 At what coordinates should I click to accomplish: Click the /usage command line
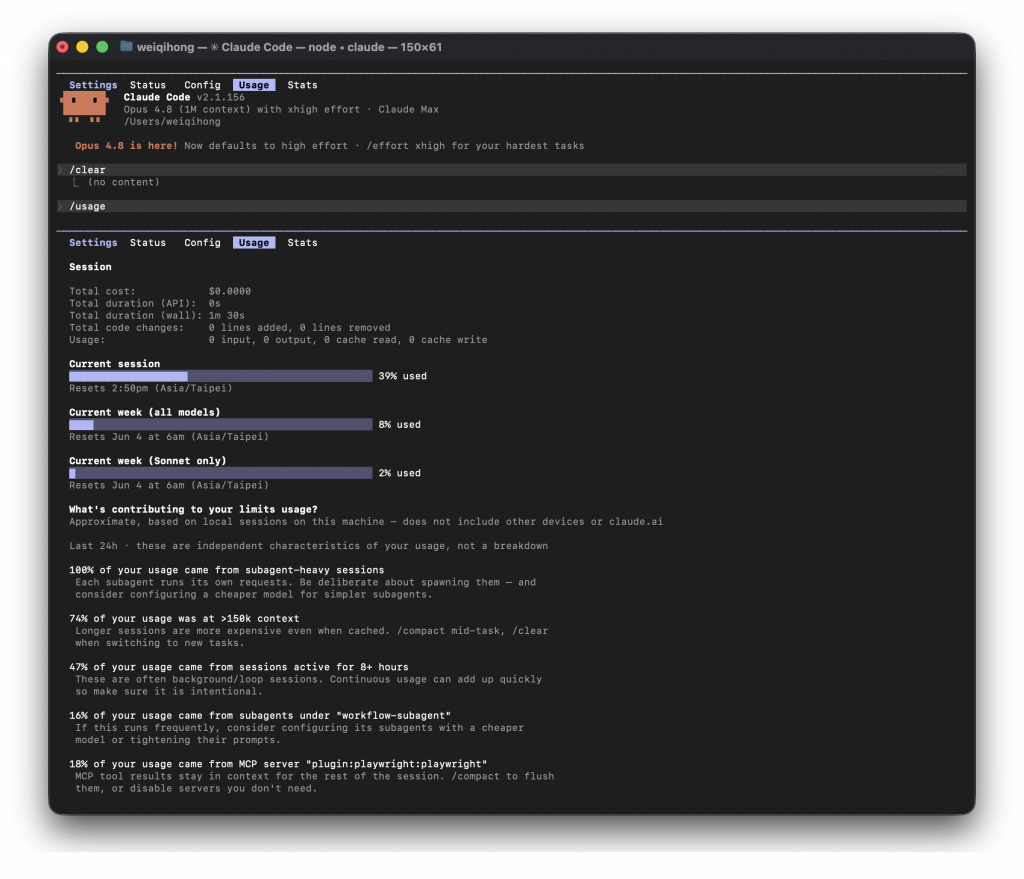(x=511, y=206)
